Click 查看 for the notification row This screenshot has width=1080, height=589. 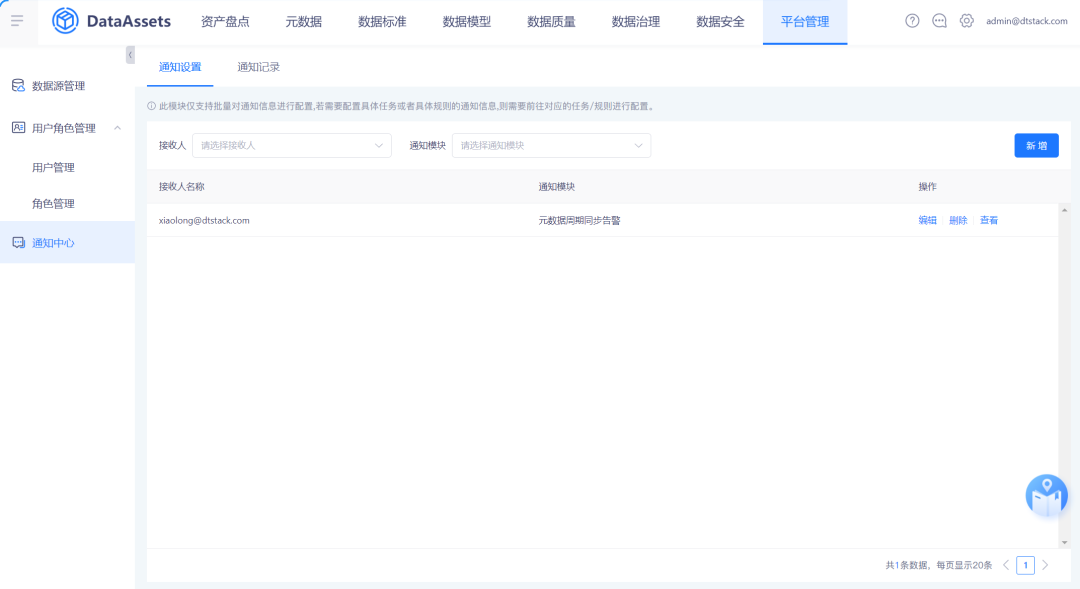point(989,220)
